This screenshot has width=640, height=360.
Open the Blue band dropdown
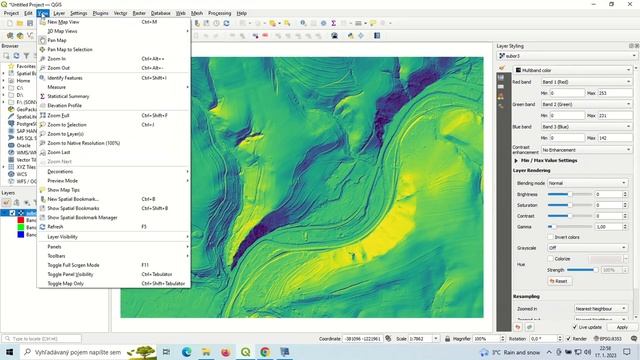(x=586, y=127)
